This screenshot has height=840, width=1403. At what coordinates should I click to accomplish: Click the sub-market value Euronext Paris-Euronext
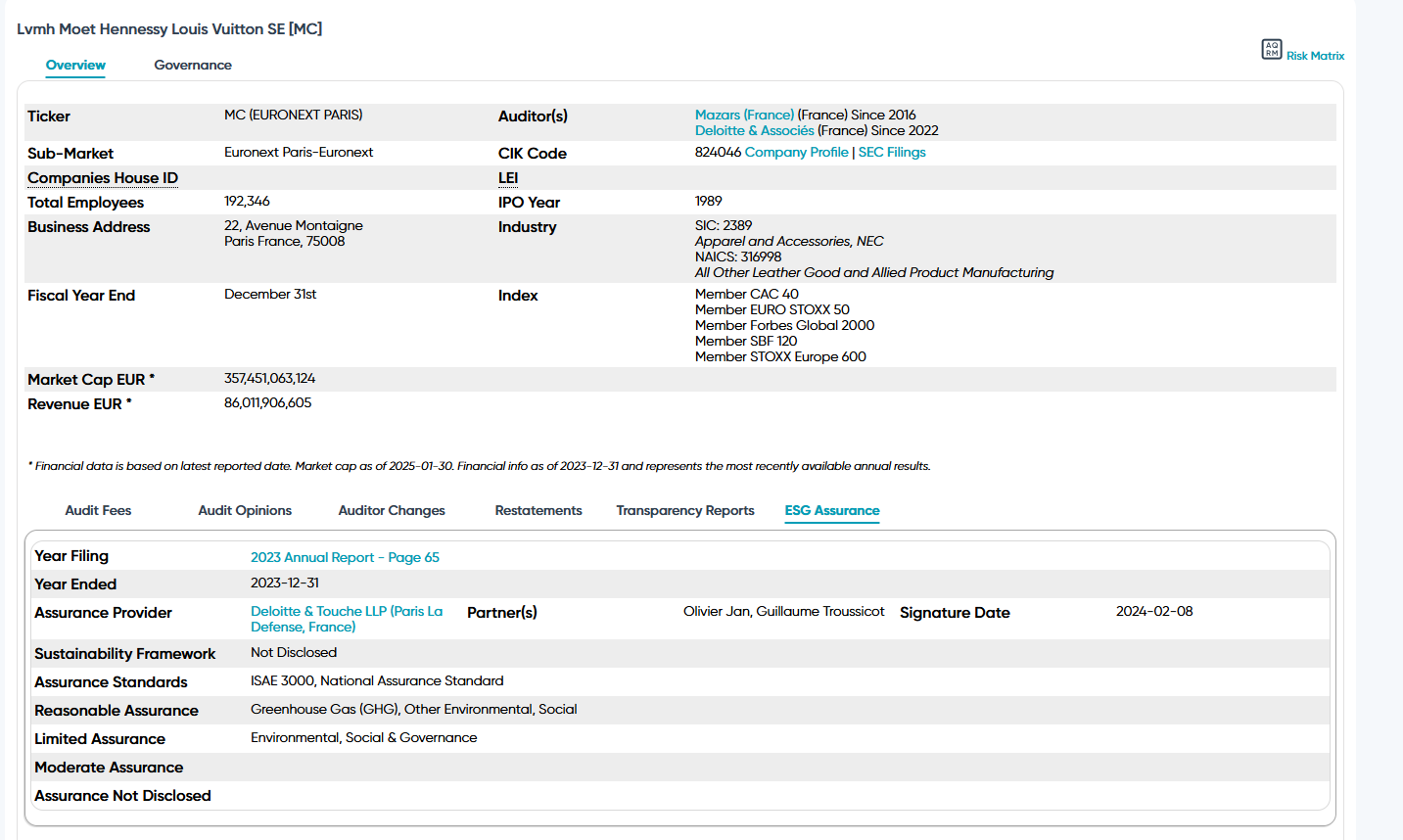click(x=299, y=152)
